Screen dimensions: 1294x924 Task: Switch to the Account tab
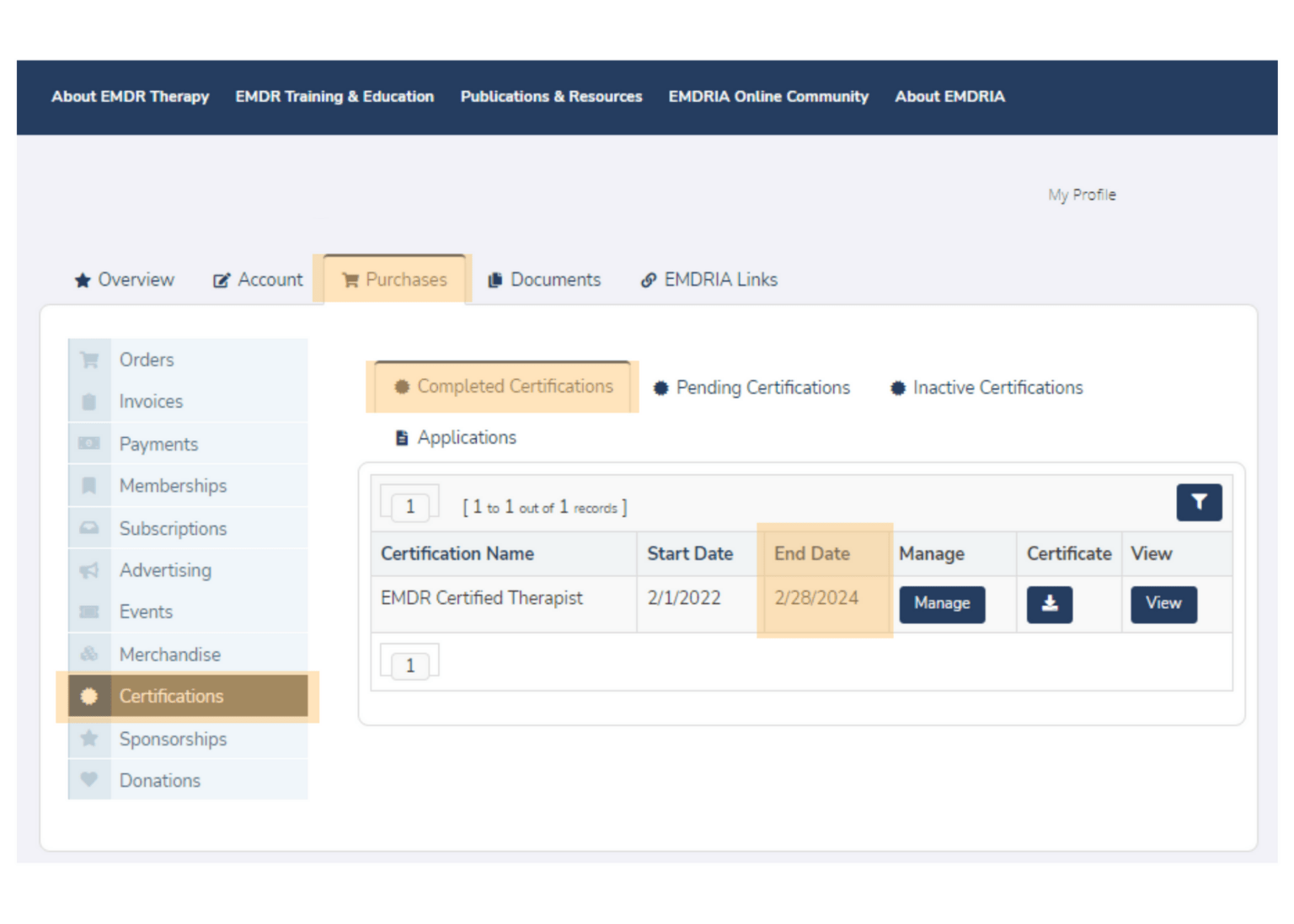[258, 280]
